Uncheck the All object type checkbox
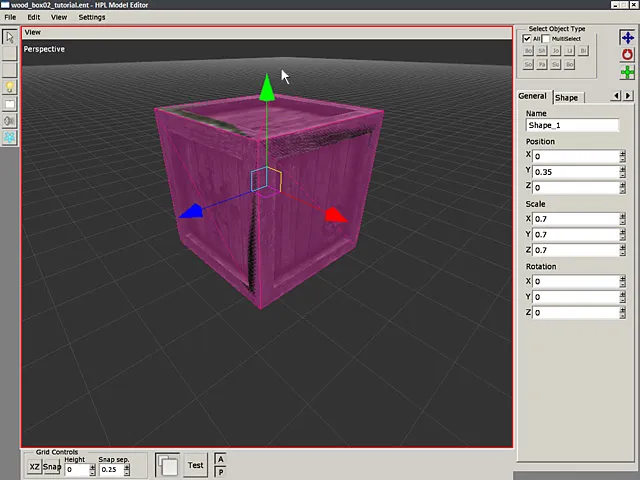Screen dimensions: 640x480 [527, 39]
